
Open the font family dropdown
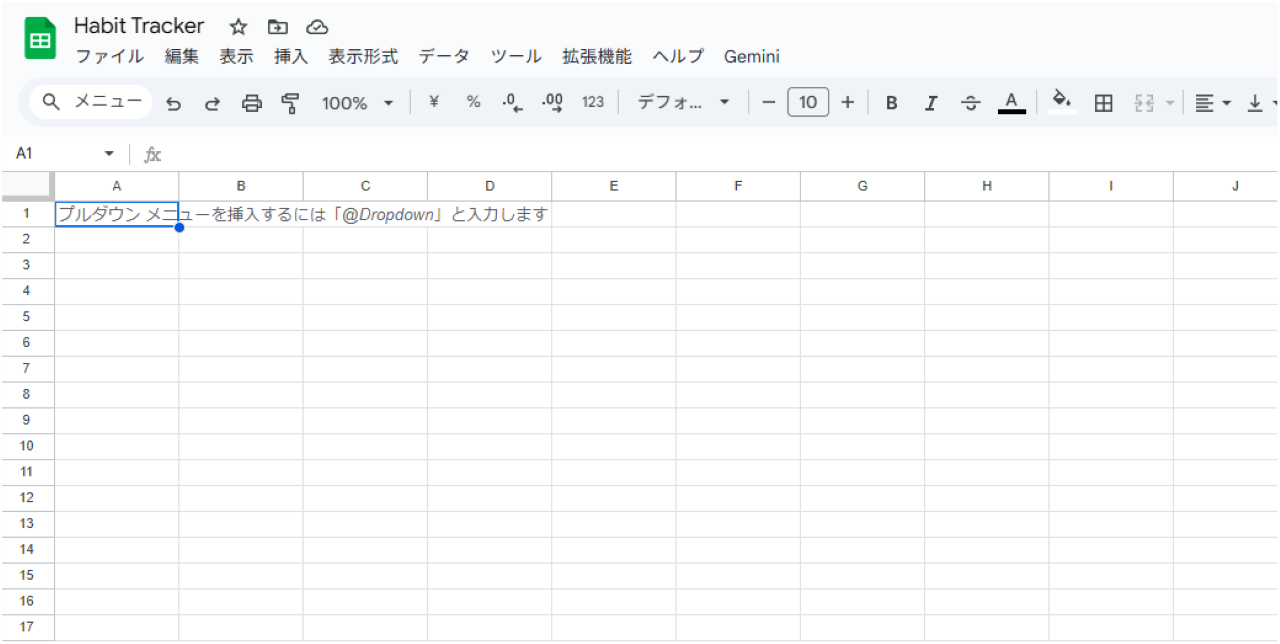coord(684,103)
